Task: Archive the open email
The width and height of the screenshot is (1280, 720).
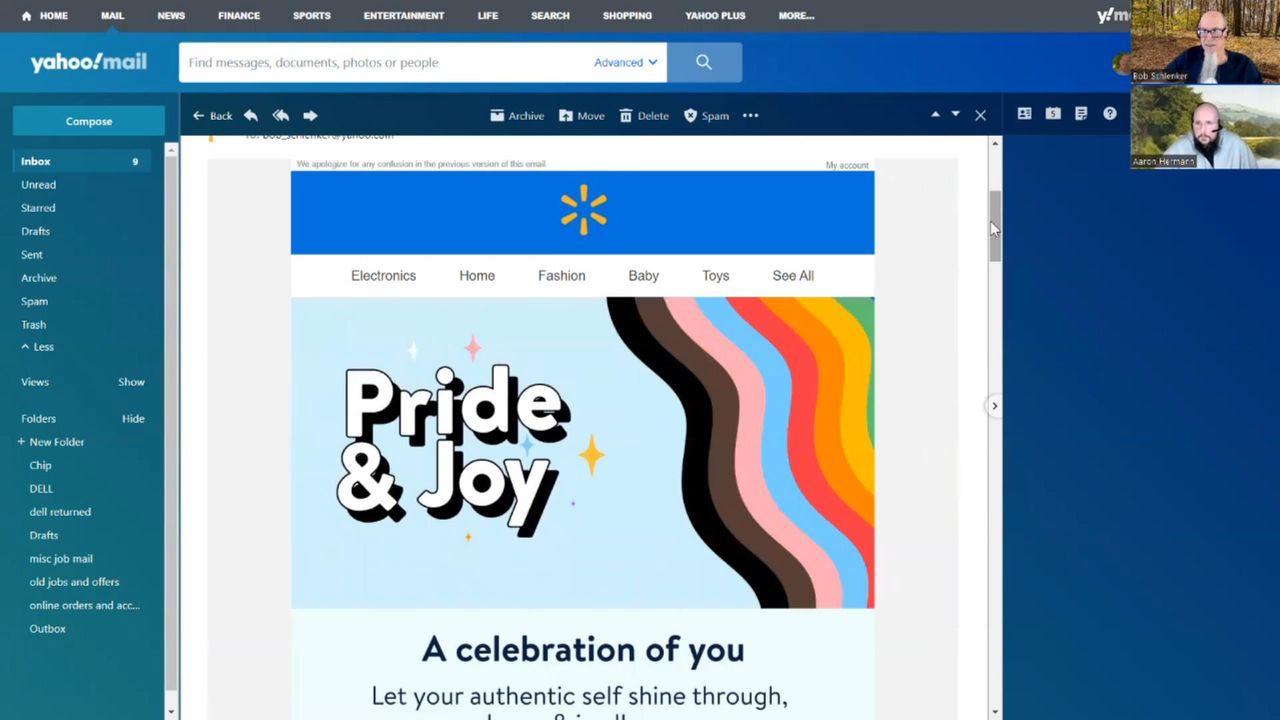Action: tap(517, 116)
